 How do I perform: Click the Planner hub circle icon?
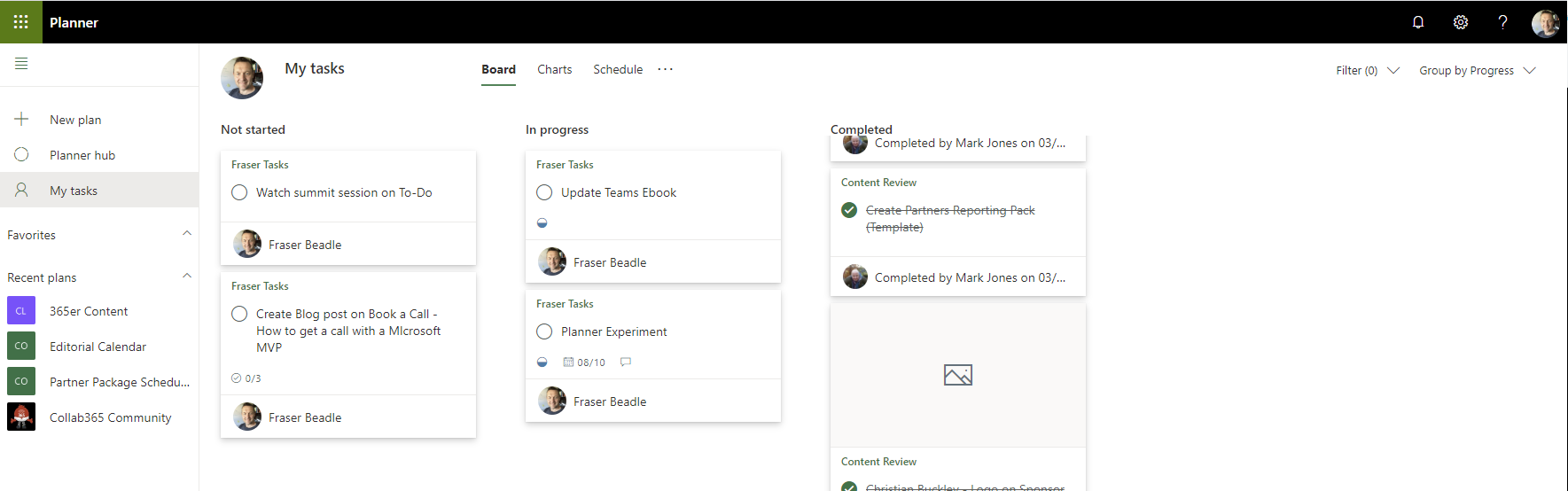pos(21,154)
